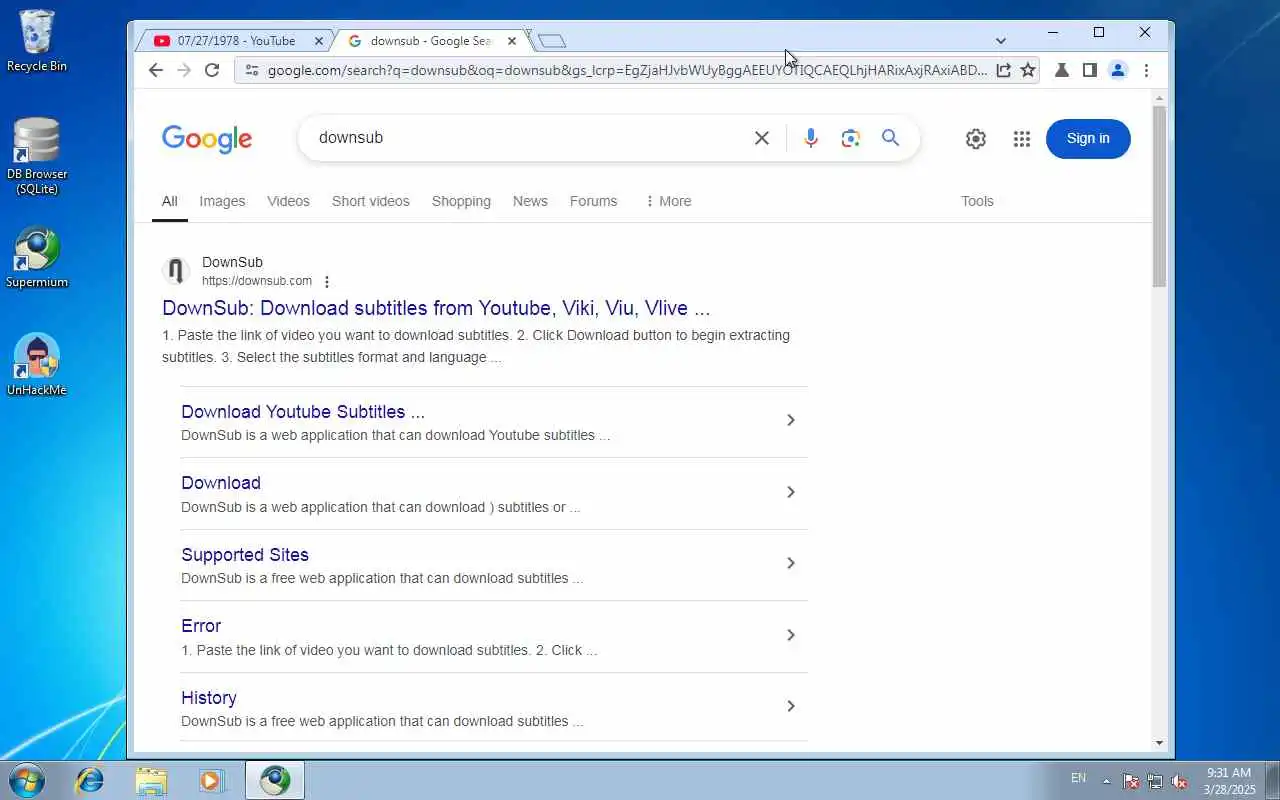Open the browser side panel icon
Screen dimensions: 1280x800
tap(1090, 70)
